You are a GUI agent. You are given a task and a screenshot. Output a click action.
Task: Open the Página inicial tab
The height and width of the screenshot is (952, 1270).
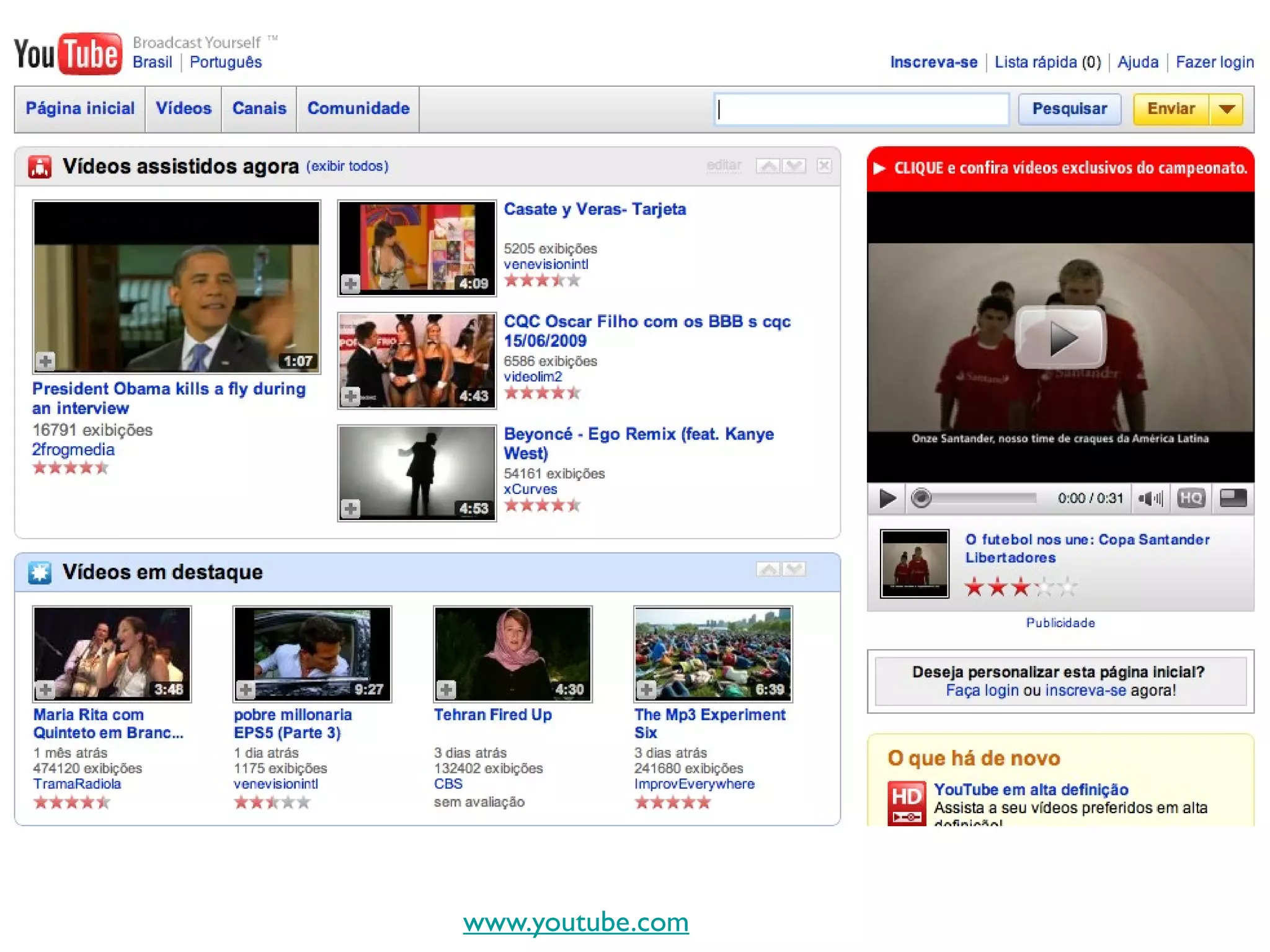pyautogui.click(x=80, y=109)
